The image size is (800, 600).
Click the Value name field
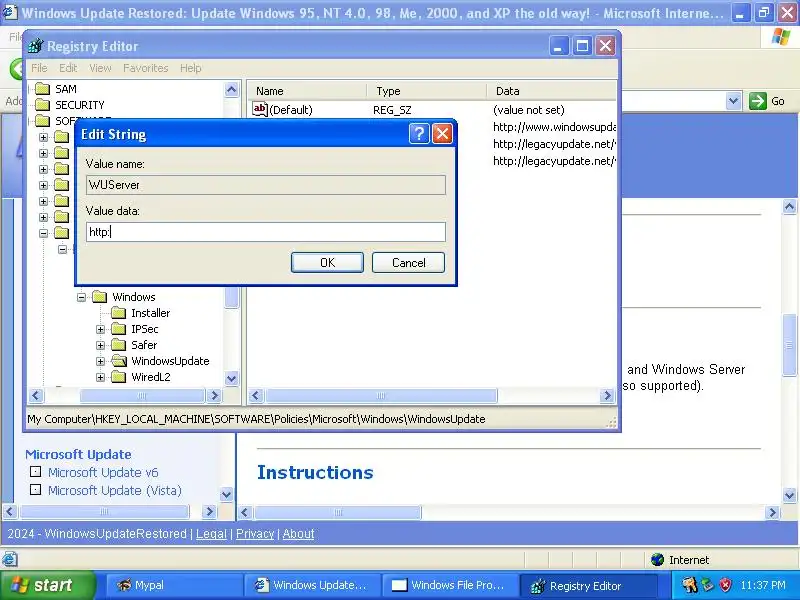click(266, 185)
